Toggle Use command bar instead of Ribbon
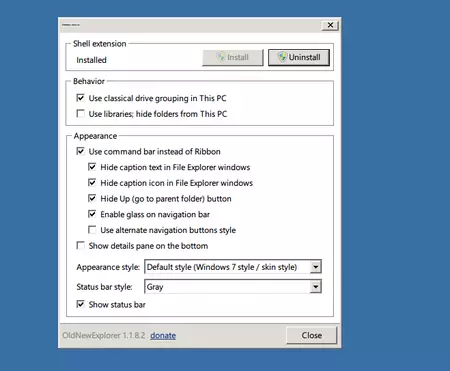Screen dimensions: 450x371 click(80, 151)
